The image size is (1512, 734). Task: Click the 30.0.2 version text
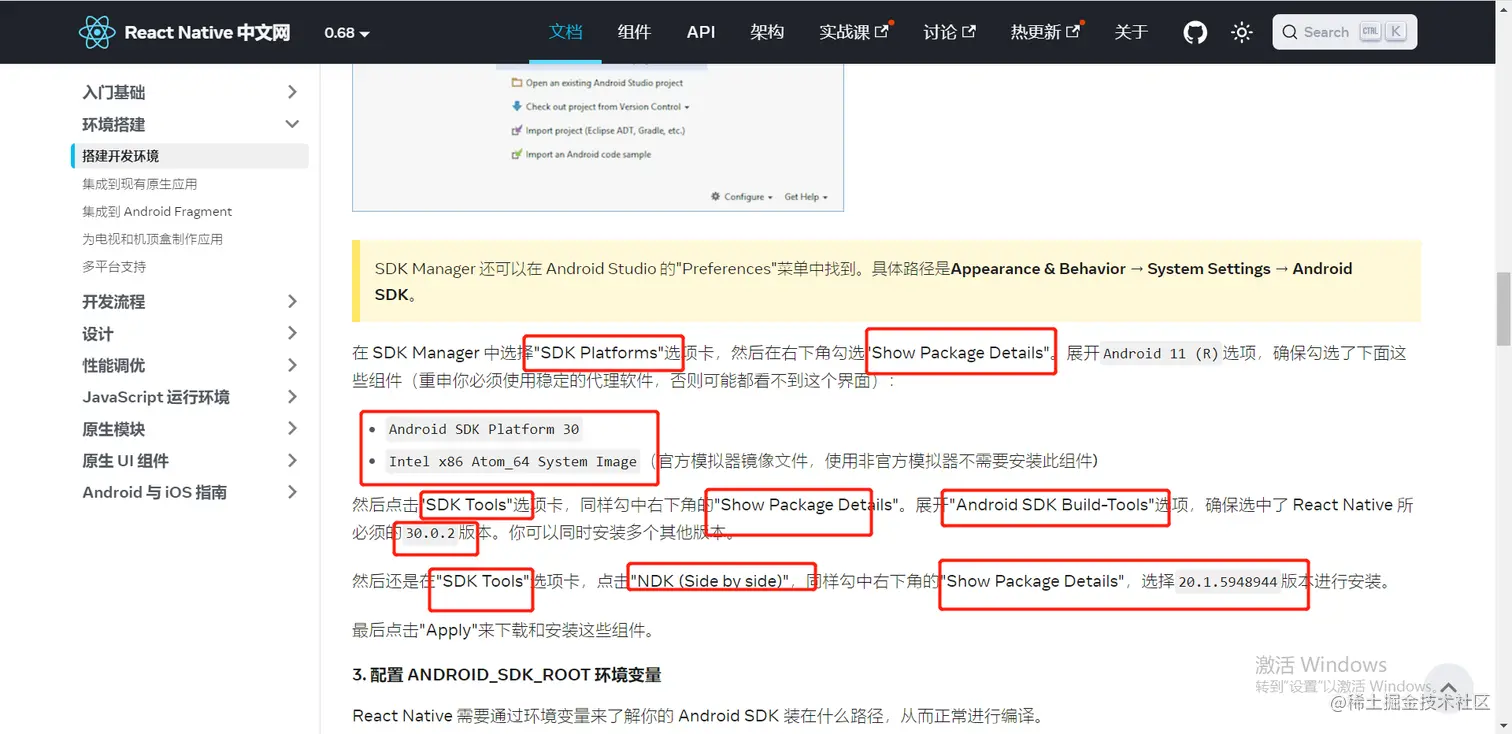(430, 533)
